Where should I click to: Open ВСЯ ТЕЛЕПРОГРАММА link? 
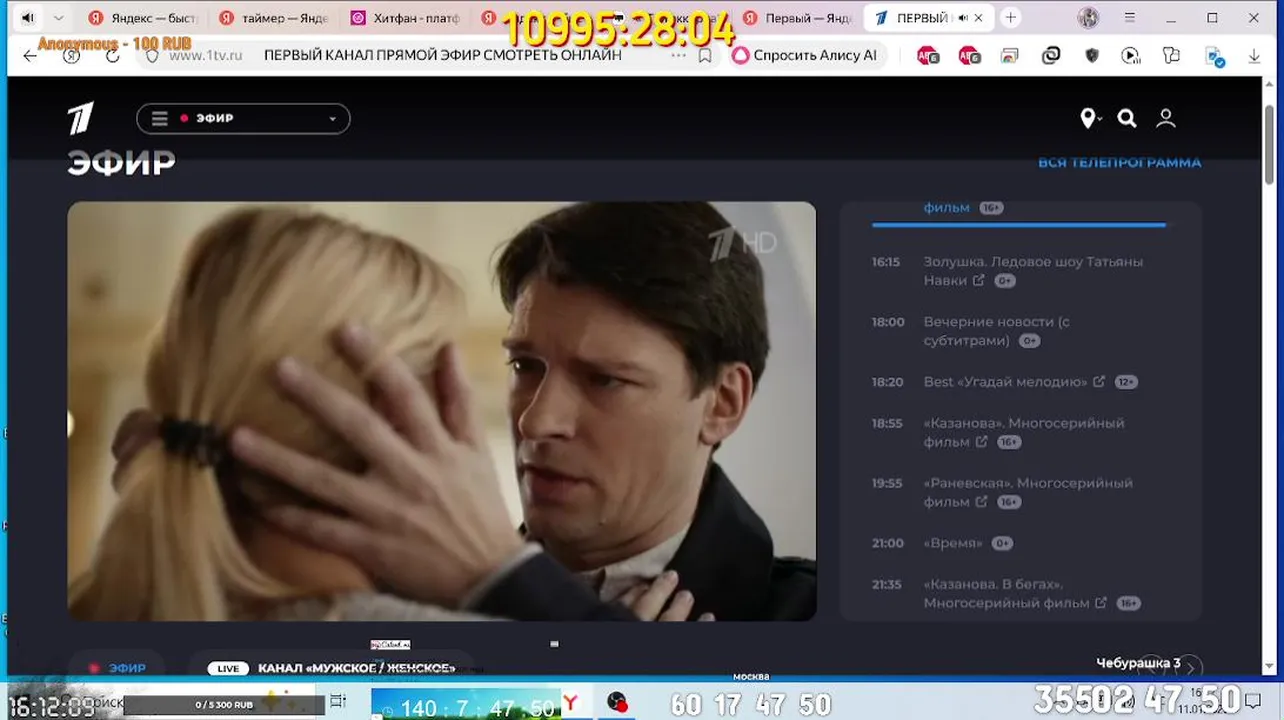(1119, 162)
